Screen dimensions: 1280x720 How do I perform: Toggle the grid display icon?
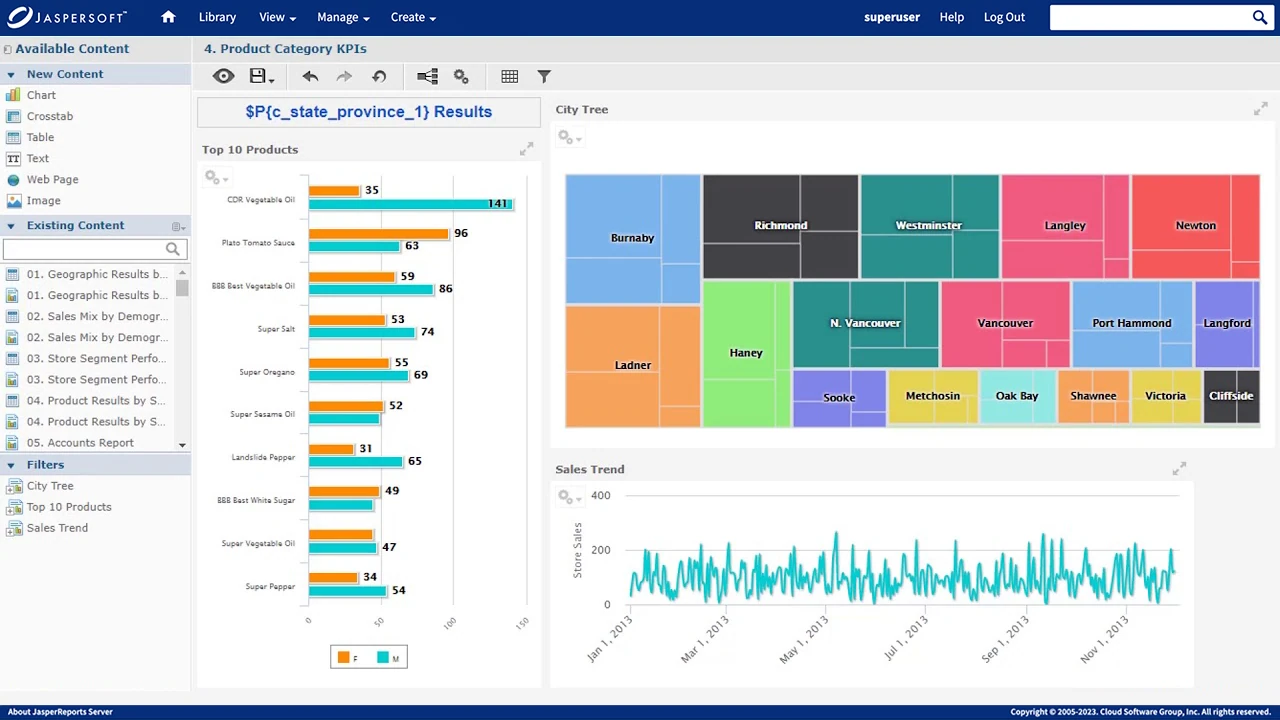pos(510,76)
